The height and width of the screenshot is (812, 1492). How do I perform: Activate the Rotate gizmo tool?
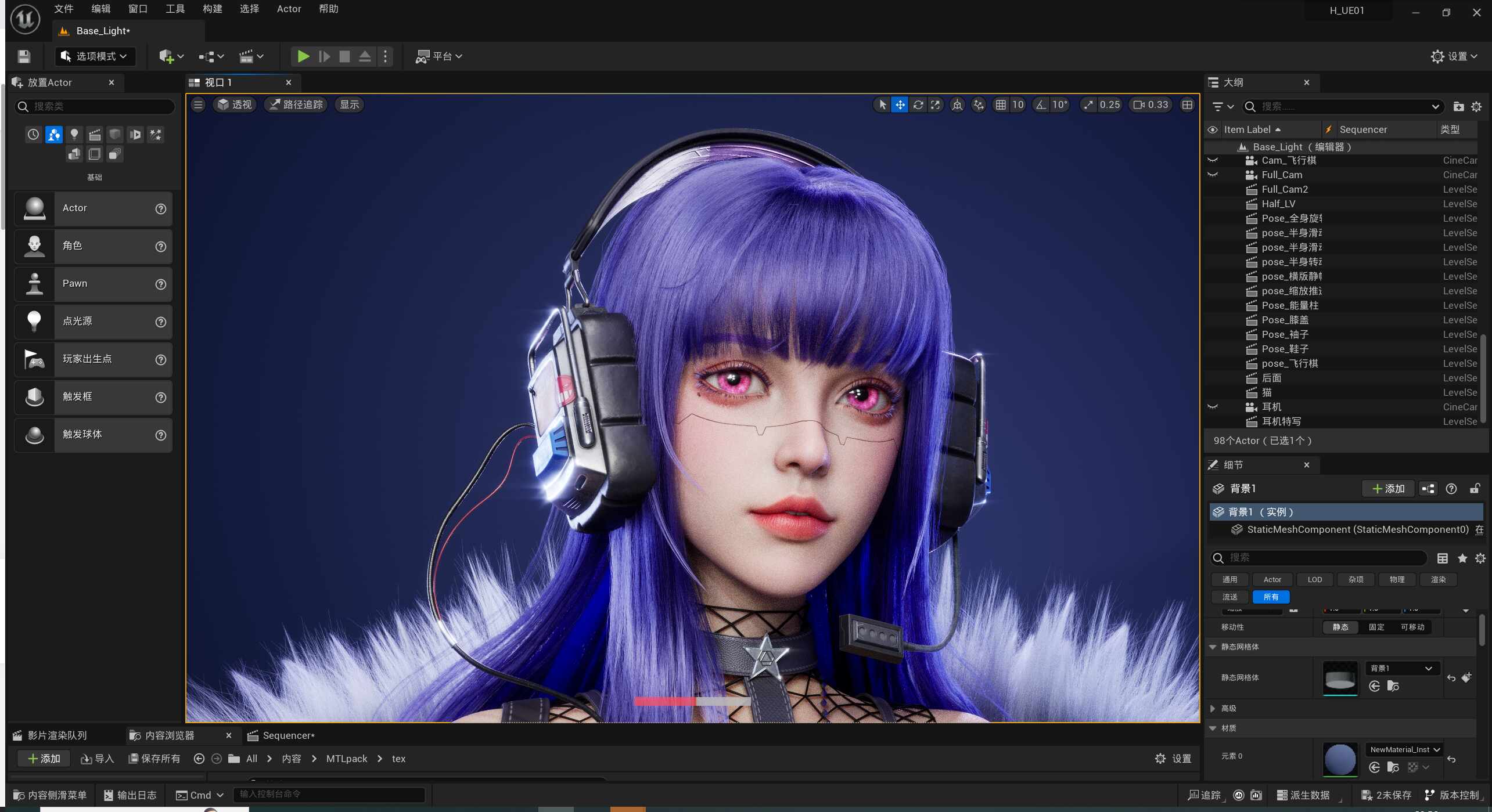coord(918,104)
